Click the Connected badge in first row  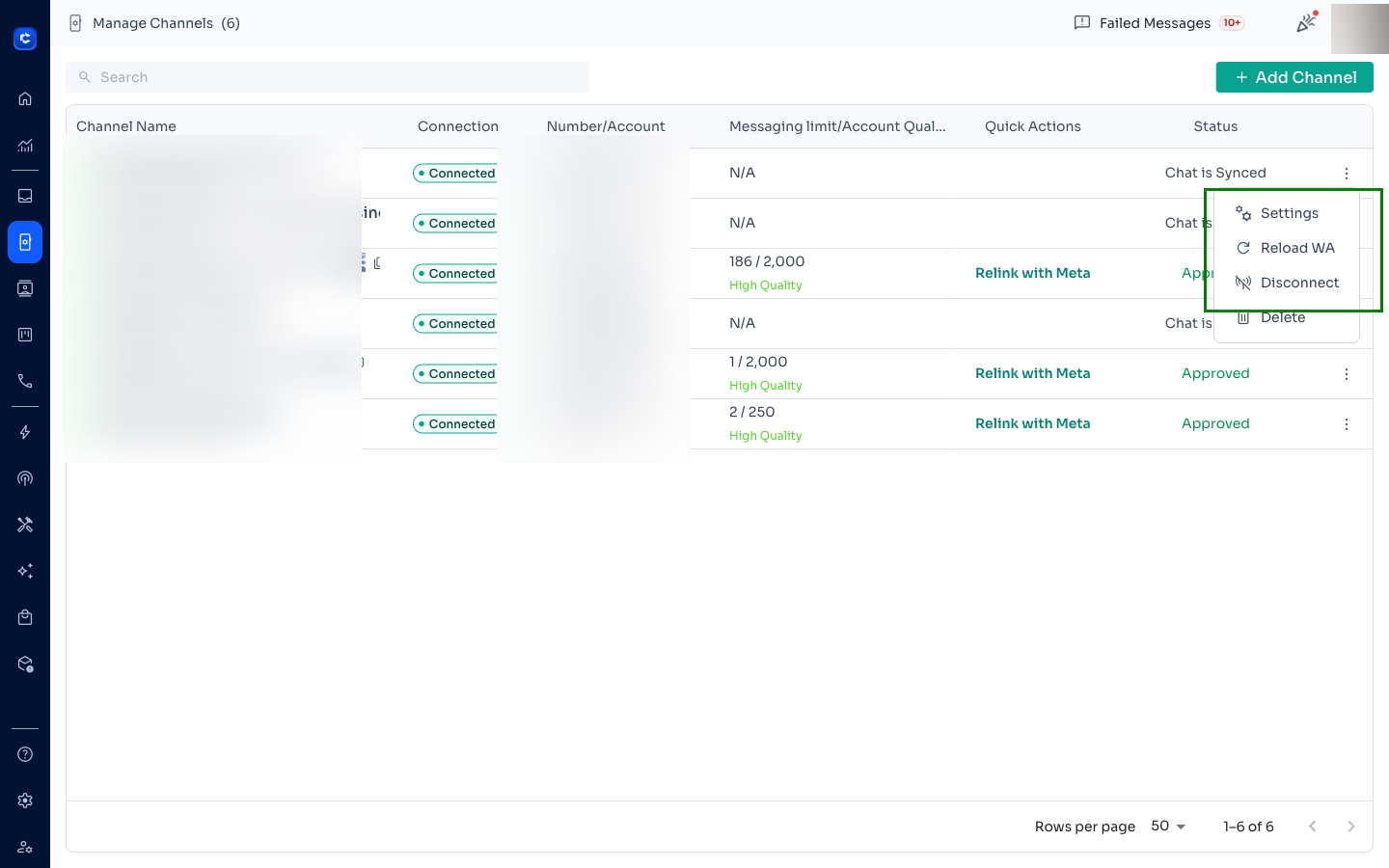[x=455, y=174]
